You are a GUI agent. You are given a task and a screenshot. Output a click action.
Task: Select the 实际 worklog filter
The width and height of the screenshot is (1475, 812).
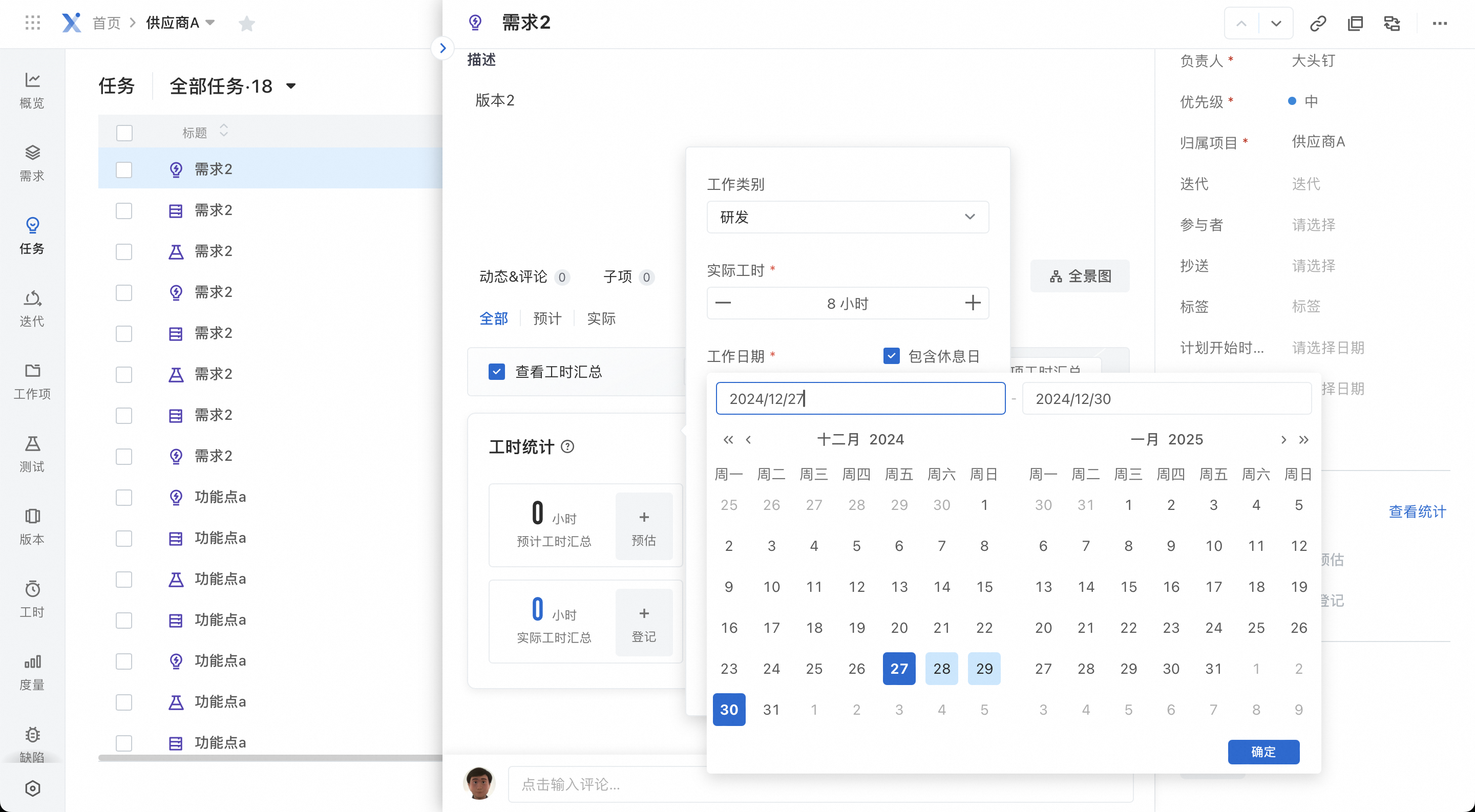pos(601,319)
